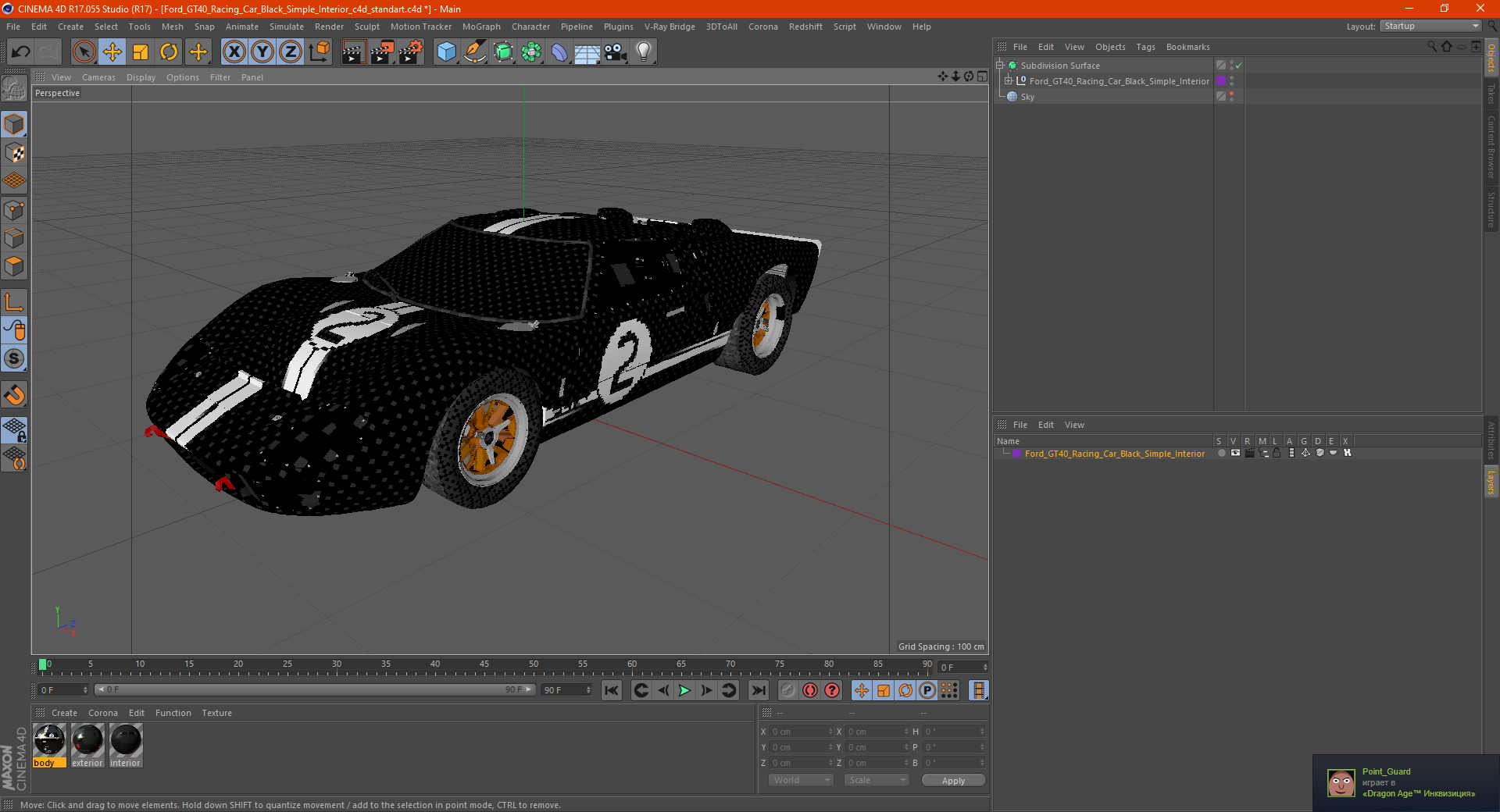Toggle layer lock icon

click(1277, 454)
